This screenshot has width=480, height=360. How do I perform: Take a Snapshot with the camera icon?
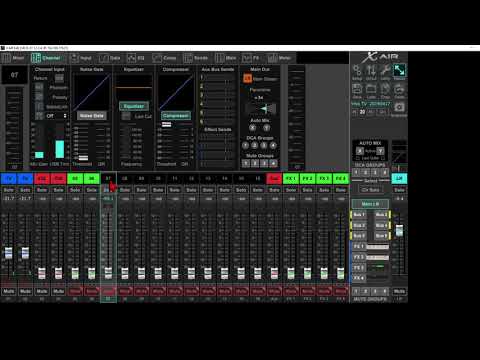(399, 107)
